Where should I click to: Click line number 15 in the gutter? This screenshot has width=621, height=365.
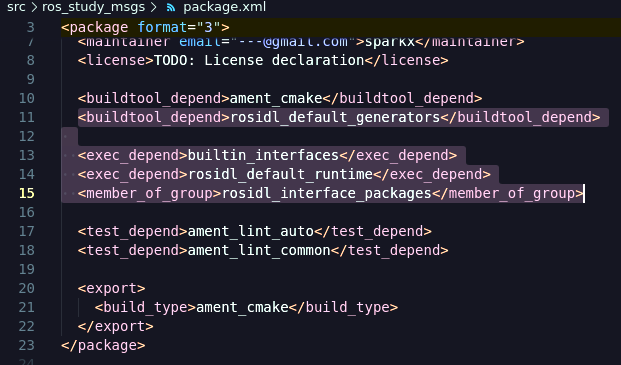pyautogui.click(x=27, y=193)
